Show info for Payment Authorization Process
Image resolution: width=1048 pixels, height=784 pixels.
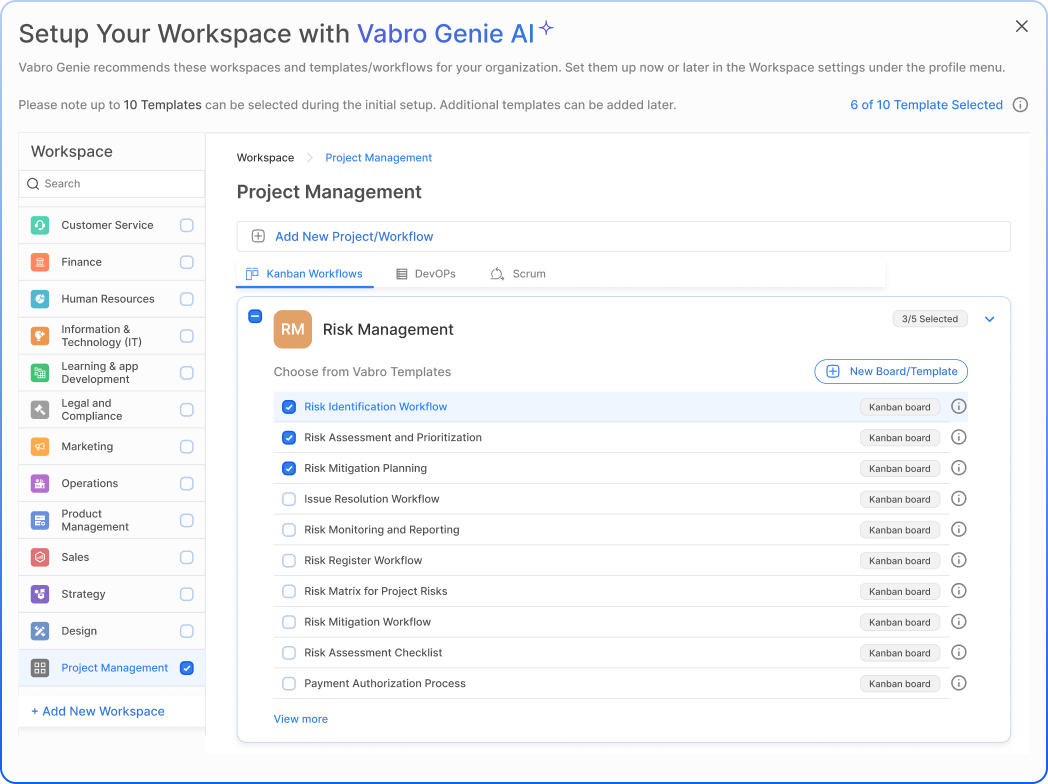(958, 683)
